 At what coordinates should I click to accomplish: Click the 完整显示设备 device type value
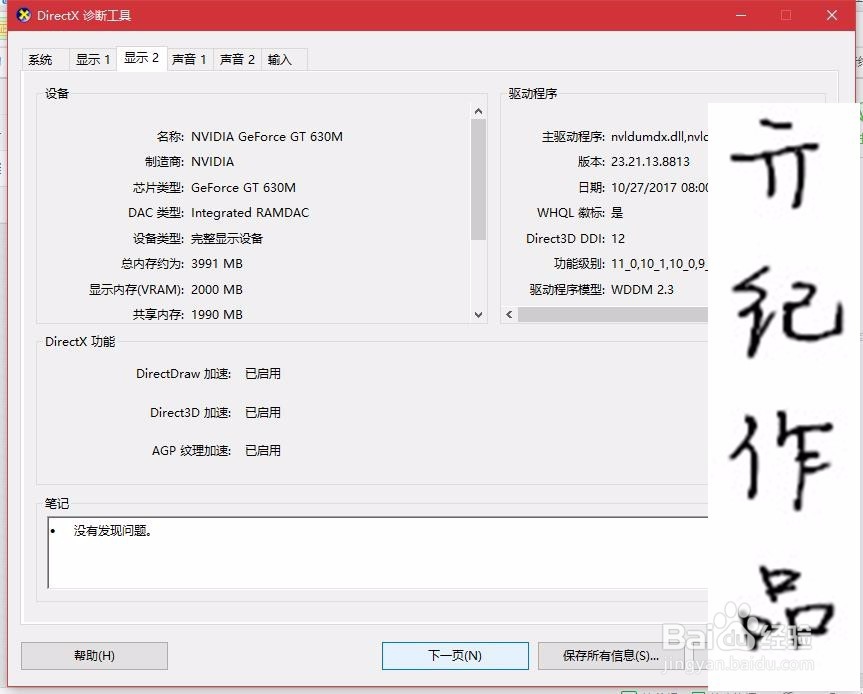tap(227, 238)
